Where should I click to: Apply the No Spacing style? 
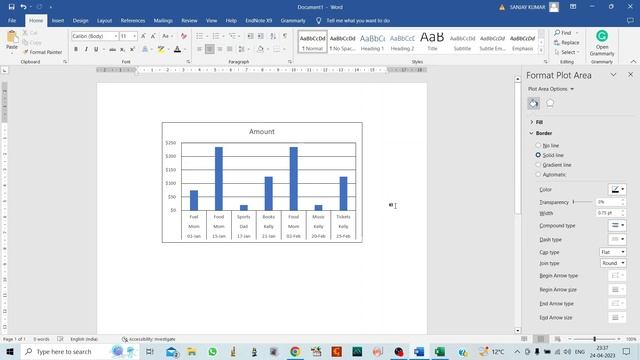[342, 42]
